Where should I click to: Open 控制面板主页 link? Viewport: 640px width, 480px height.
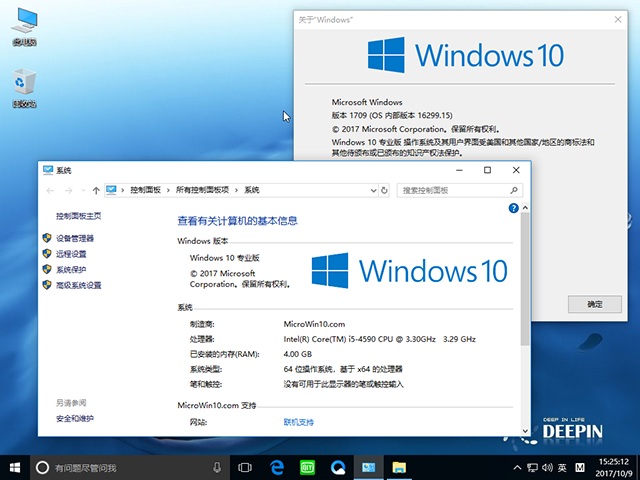79,216
